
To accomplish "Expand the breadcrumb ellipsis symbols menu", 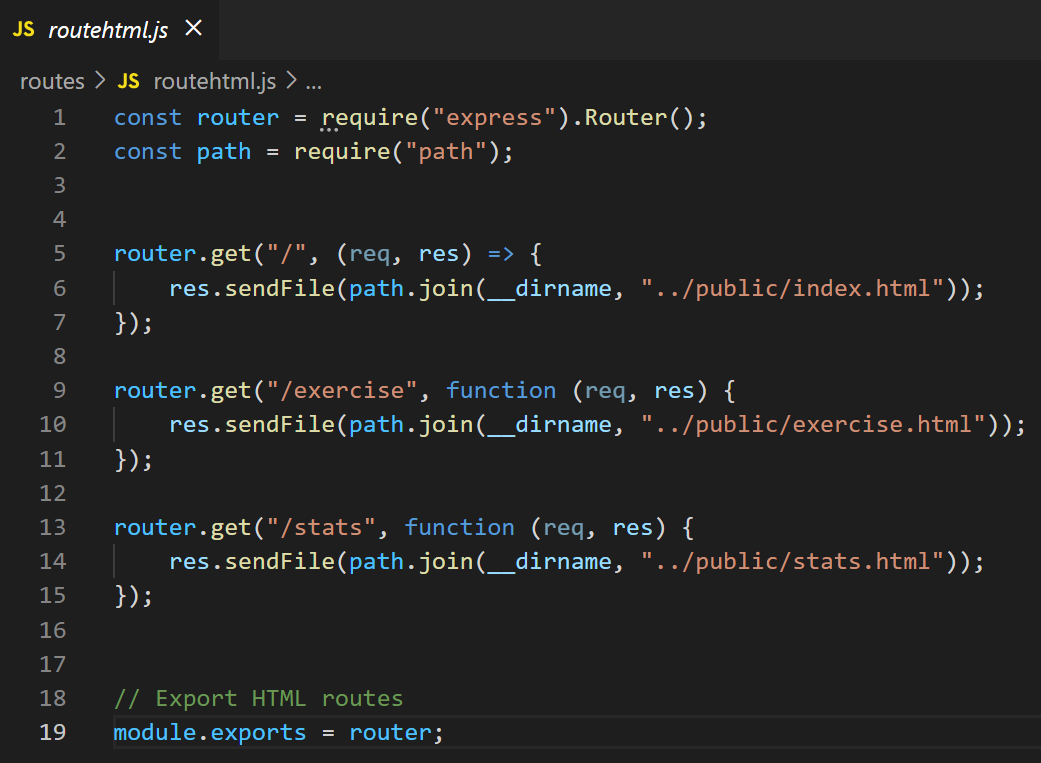I will [x=313, y=83].
